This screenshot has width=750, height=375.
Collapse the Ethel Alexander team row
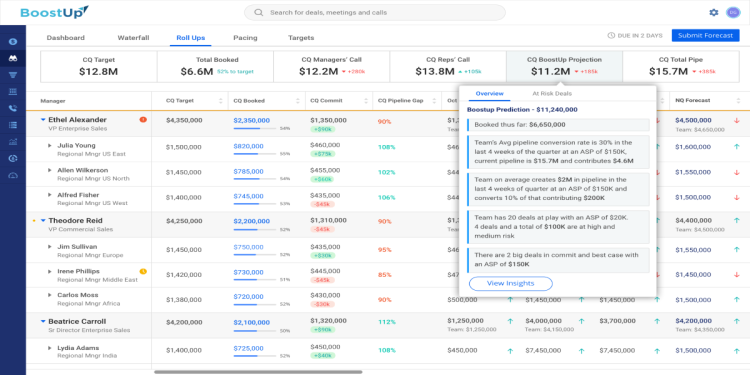point(43,120)
